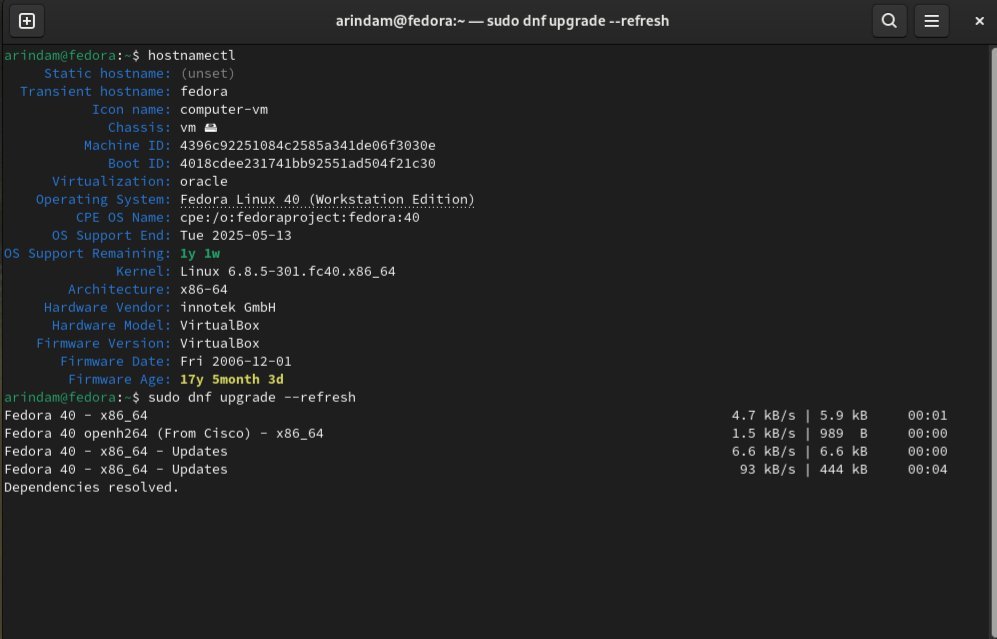Click the Dependencies resolved message

point(91,488)
